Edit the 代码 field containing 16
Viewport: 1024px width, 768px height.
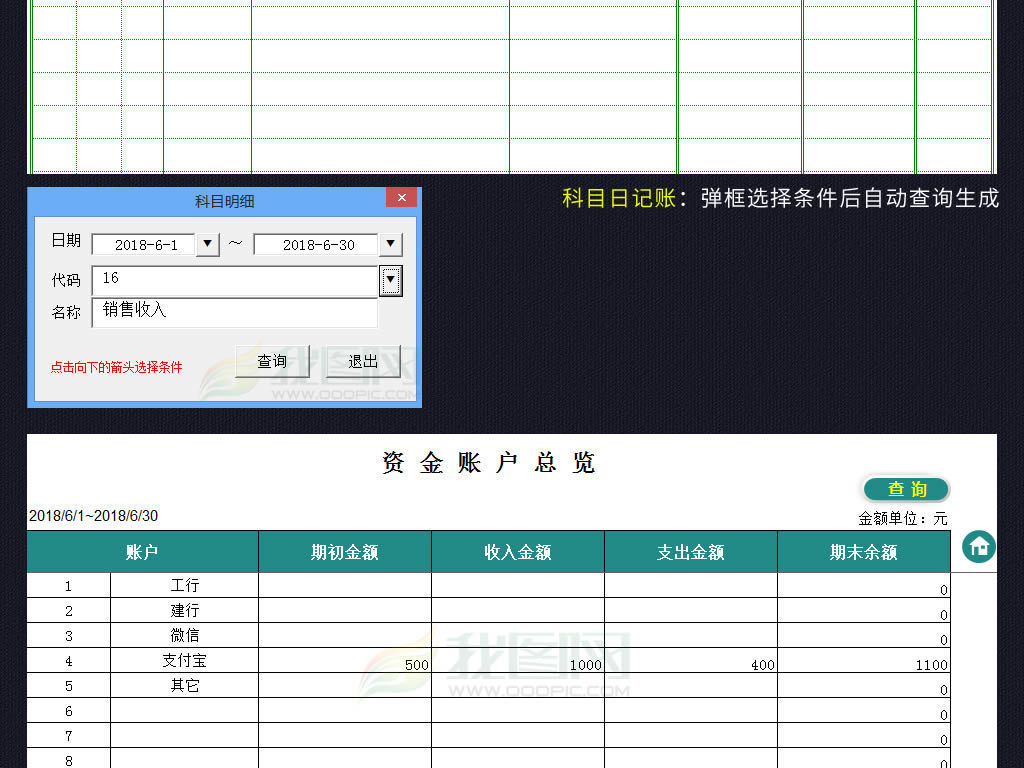230,280
